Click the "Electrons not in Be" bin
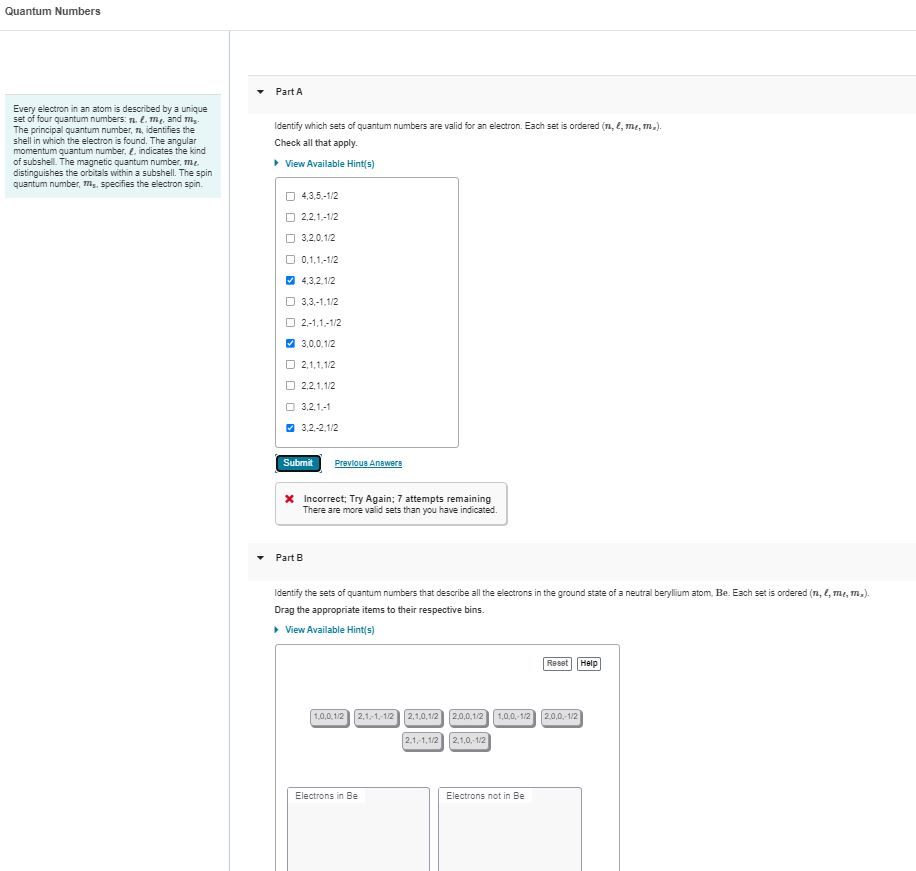 point(510,830)
